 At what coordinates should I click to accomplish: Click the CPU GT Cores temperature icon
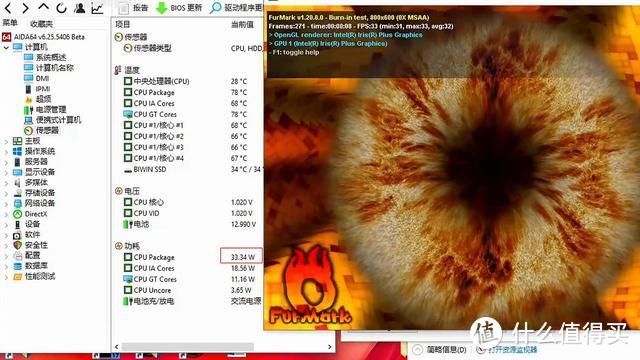tap(128, 114)
